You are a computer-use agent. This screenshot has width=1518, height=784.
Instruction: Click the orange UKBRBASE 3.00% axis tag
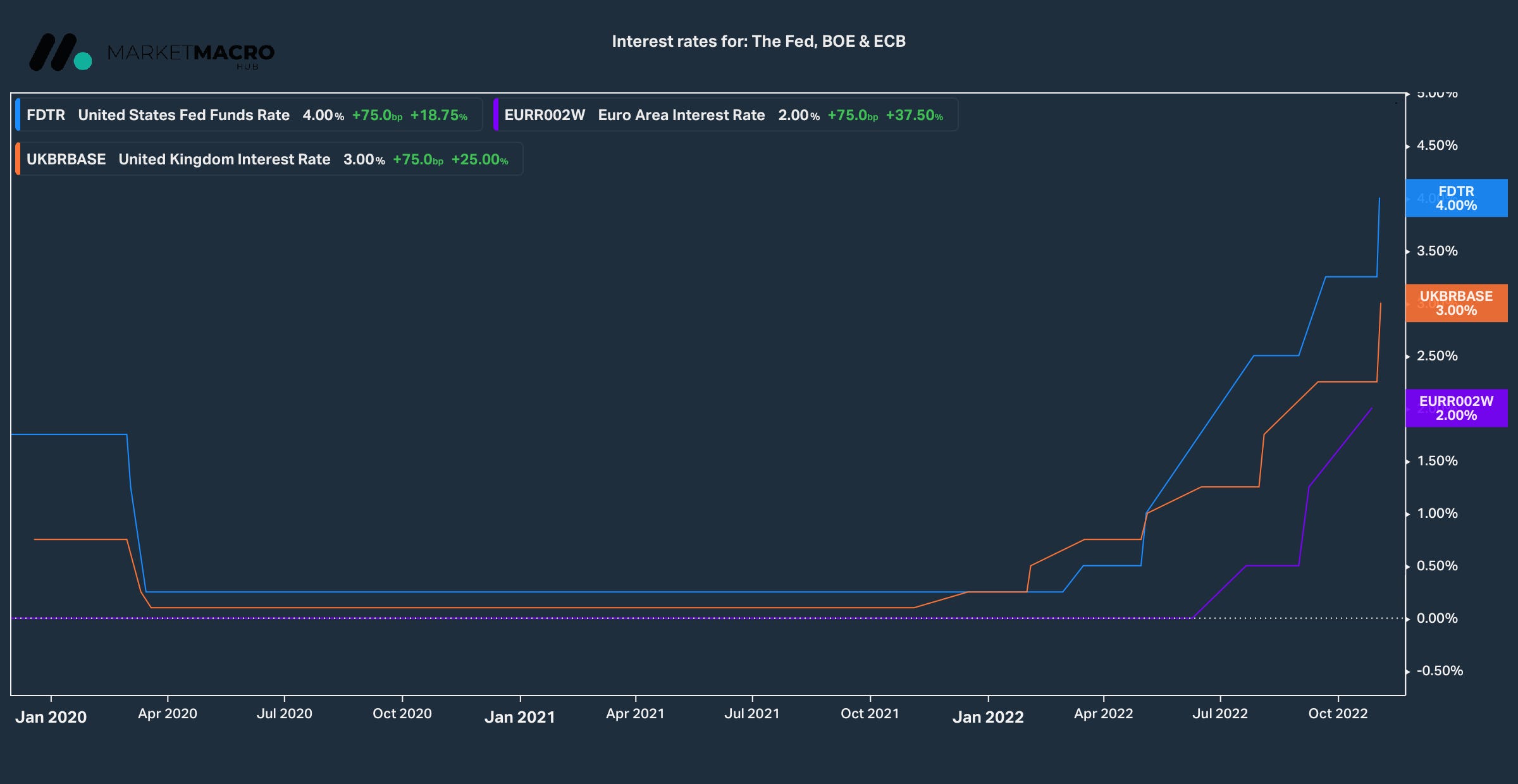pyautogui.click(x=1456, y=303)
